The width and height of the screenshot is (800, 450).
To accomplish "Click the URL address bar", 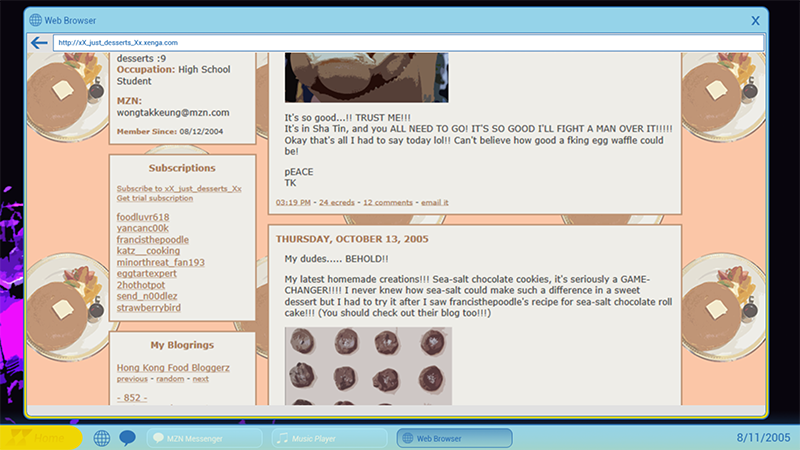I will (x=400, y=43).
